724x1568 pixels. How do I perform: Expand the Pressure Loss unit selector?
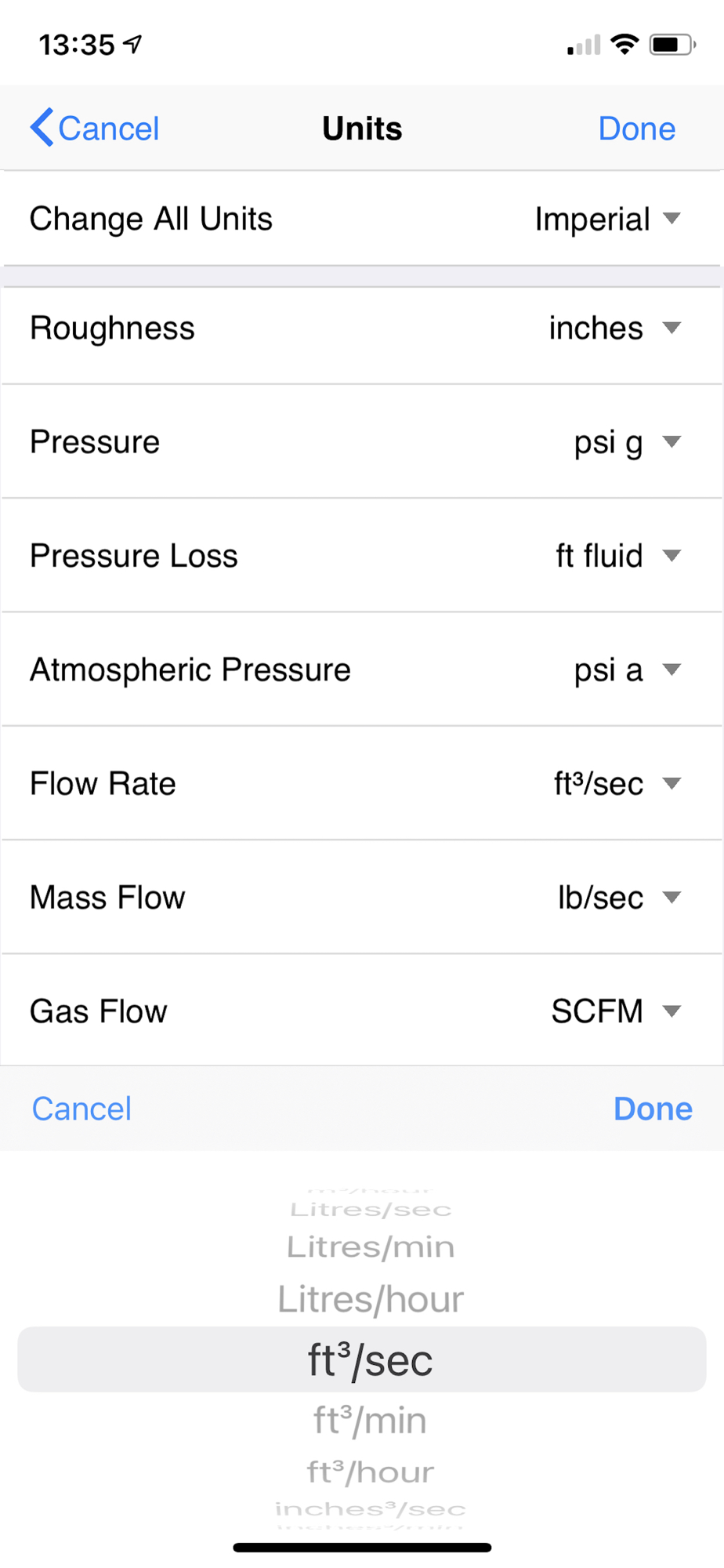pos(672,556)
